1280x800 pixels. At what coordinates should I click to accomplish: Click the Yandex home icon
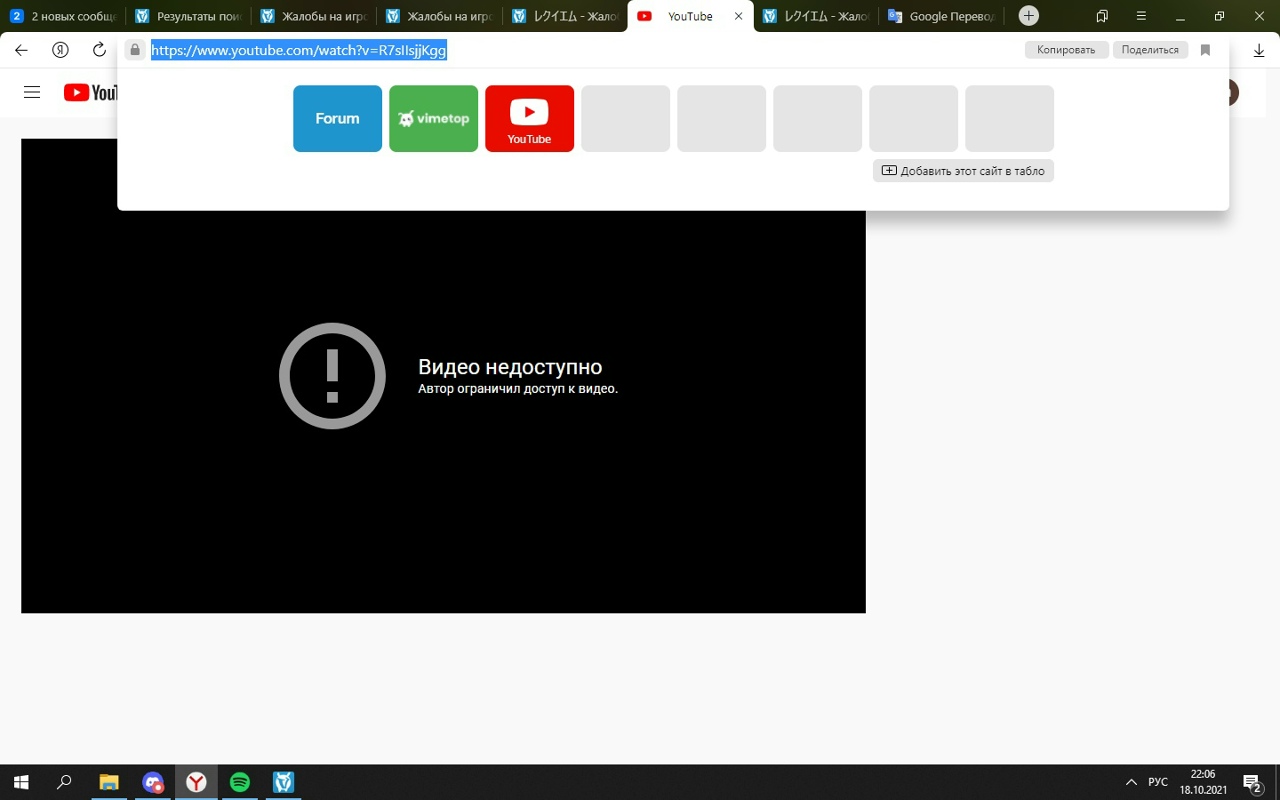point(60,50)
